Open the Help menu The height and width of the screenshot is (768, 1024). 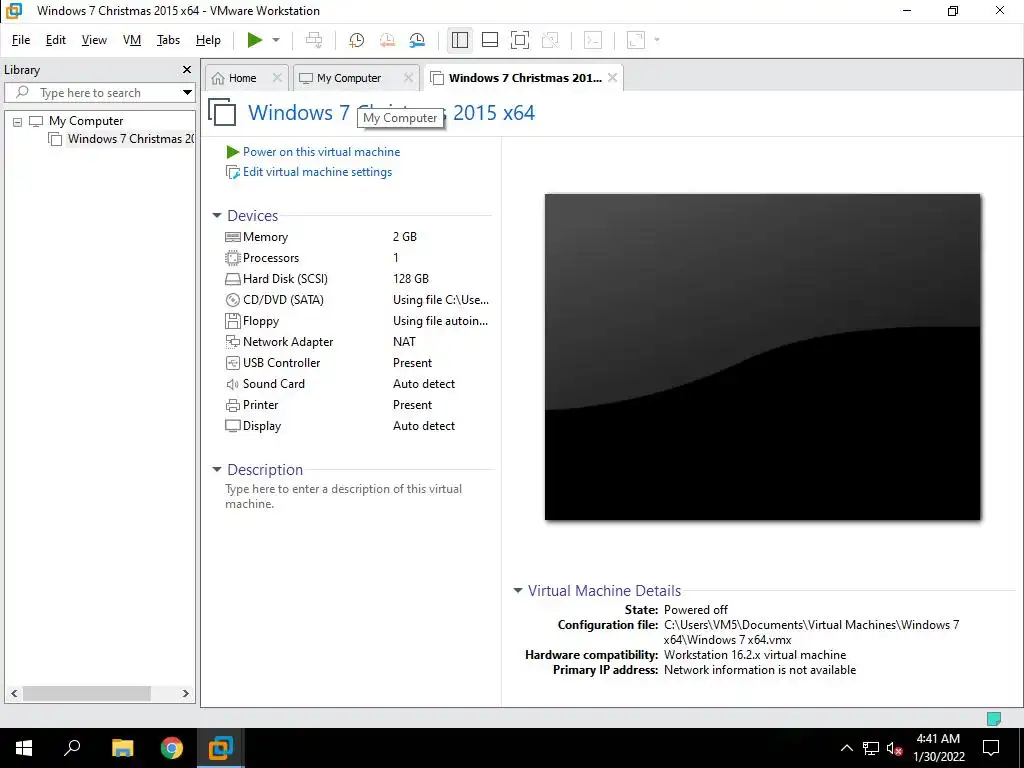coord(208,40)
